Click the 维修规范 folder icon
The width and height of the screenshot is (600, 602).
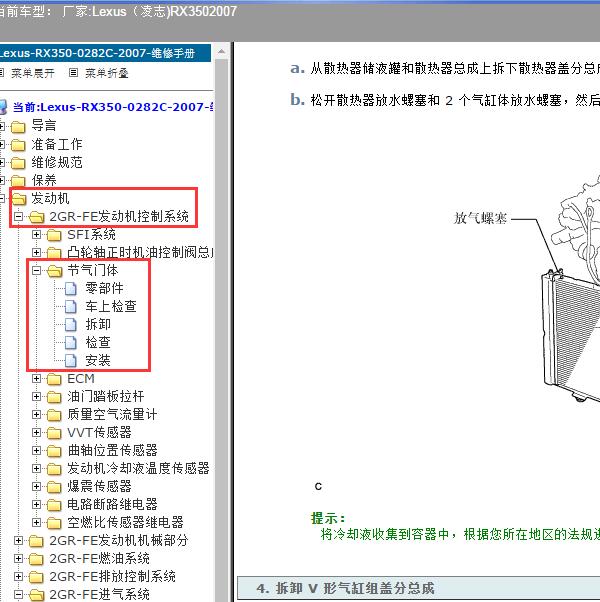pos(18,163)
